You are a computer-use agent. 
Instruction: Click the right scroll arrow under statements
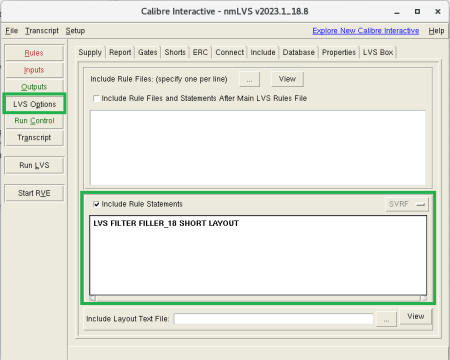pos(423,298)
